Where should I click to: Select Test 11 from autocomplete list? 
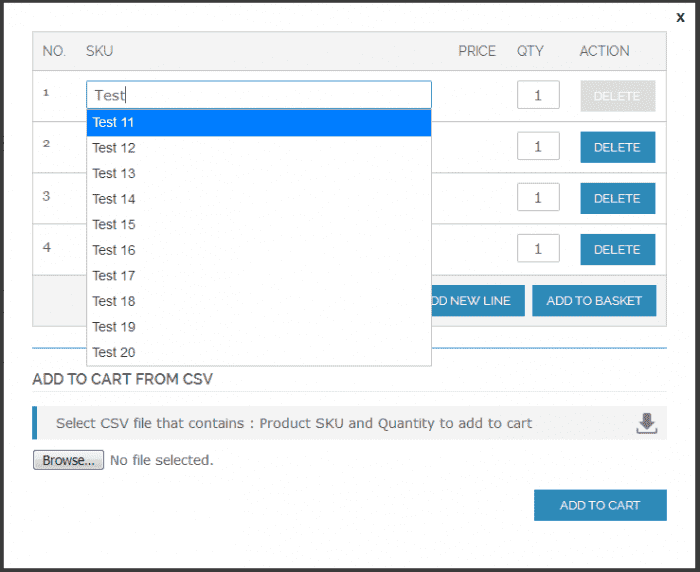click(x=258, y=122)
